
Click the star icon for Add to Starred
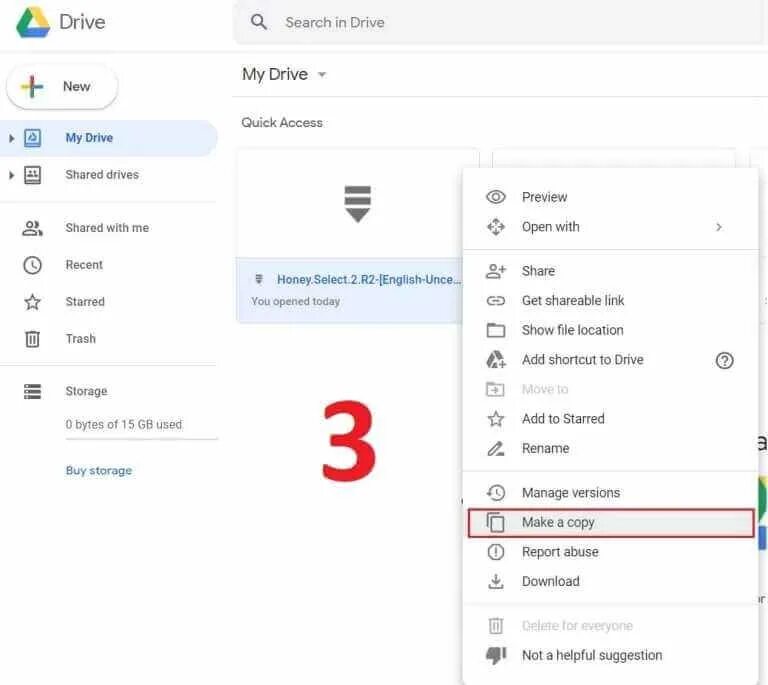(x=496, y=419)
